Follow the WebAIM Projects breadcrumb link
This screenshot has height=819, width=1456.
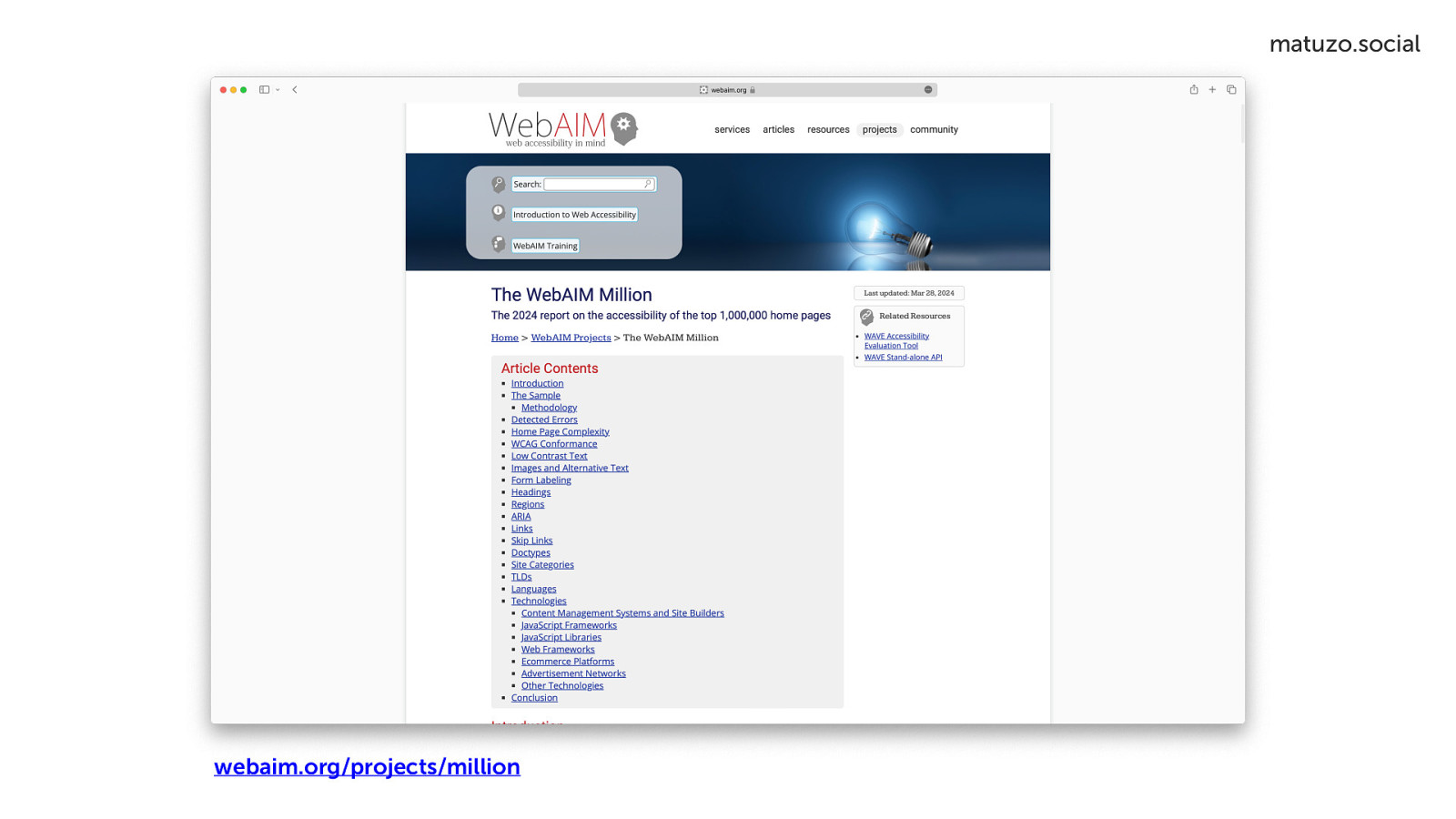click(x=571, y=338)
